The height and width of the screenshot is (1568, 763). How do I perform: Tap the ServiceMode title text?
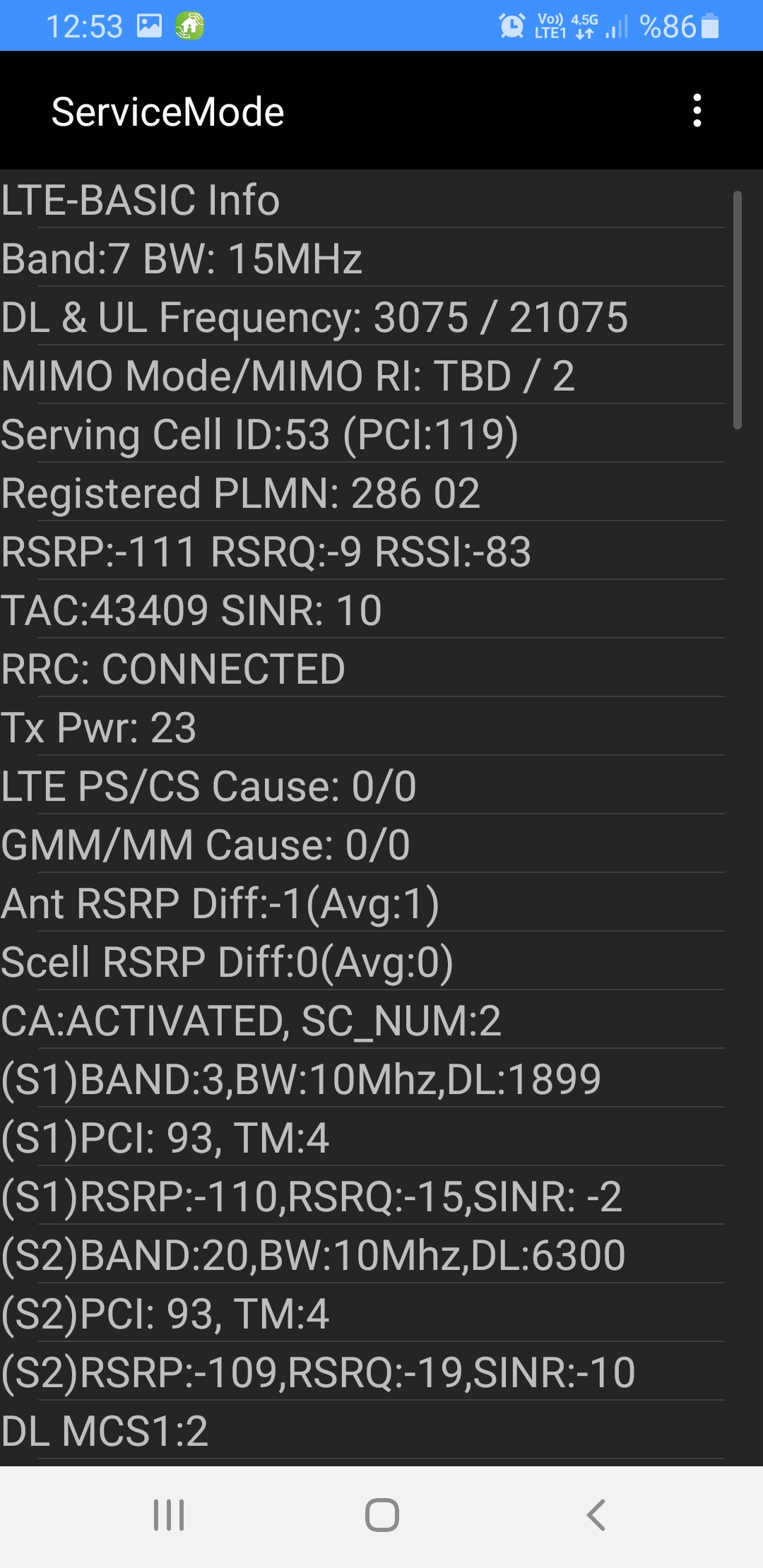[168, 112]
